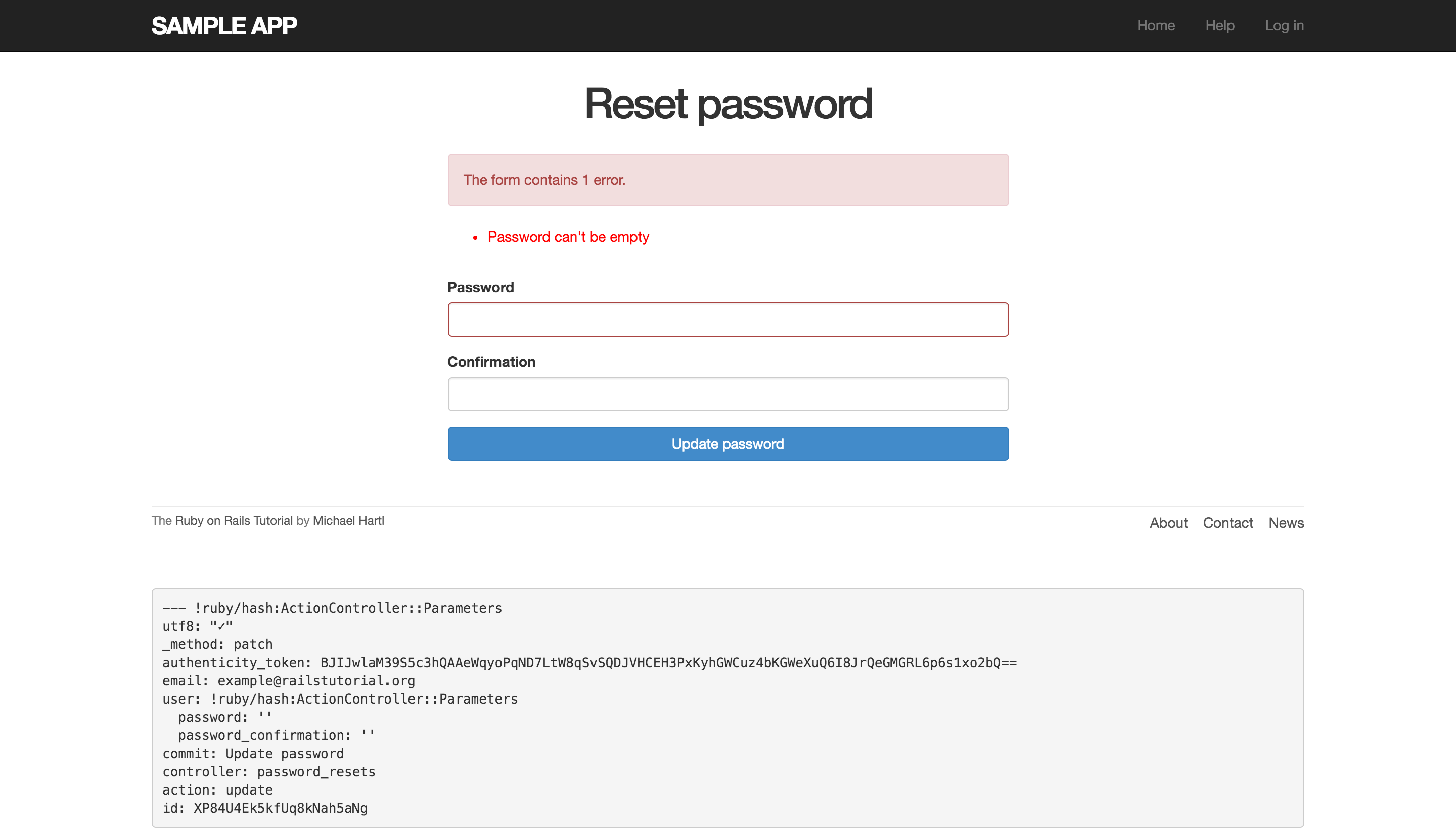This screenshot has width=1456, height=838.
Task: Open the Contact footer link
Action: [x=1227, y=523]
